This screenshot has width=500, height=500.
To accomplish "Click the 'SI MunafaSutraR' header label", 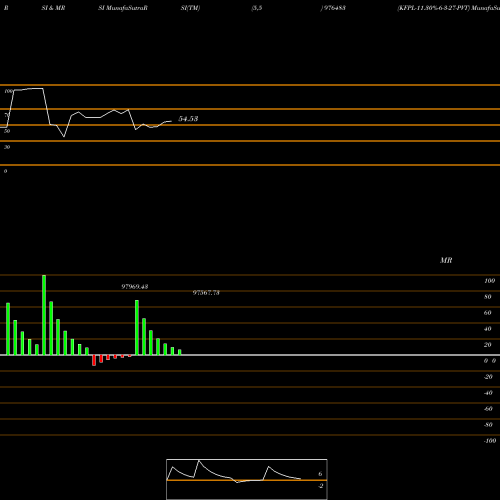I will [123, 8].
